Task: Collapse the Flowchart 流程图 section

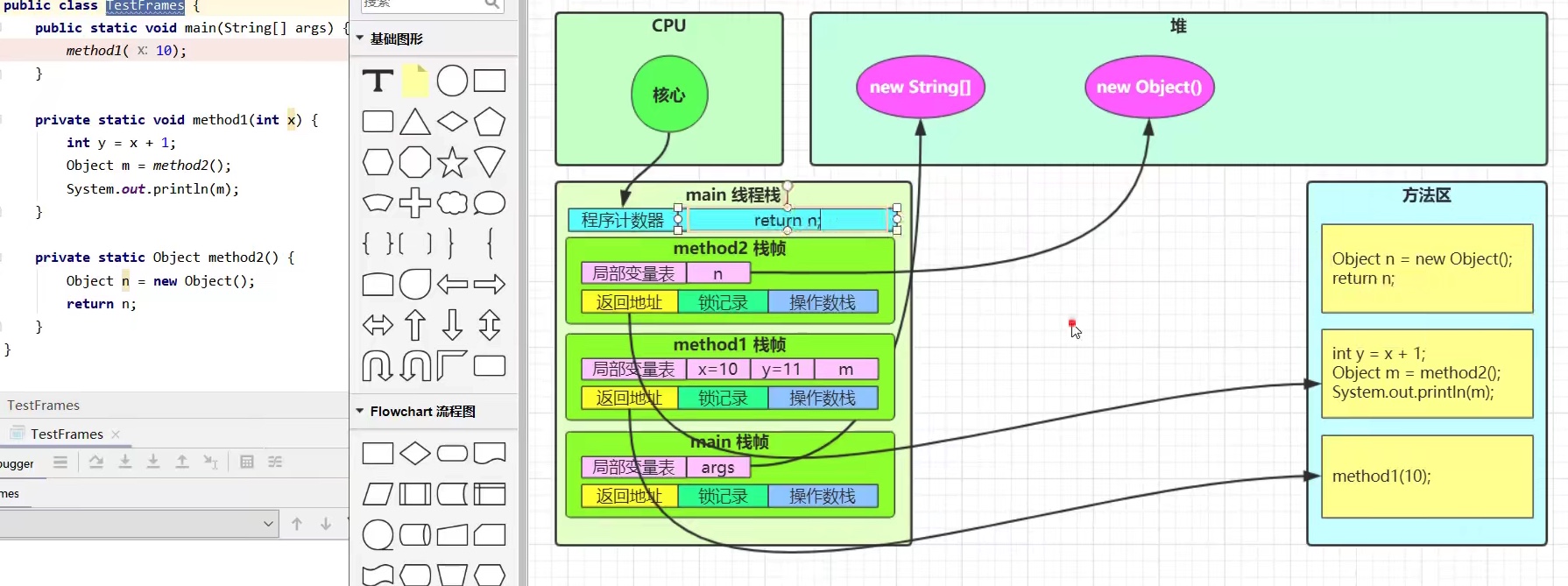Action: point(359,411)
